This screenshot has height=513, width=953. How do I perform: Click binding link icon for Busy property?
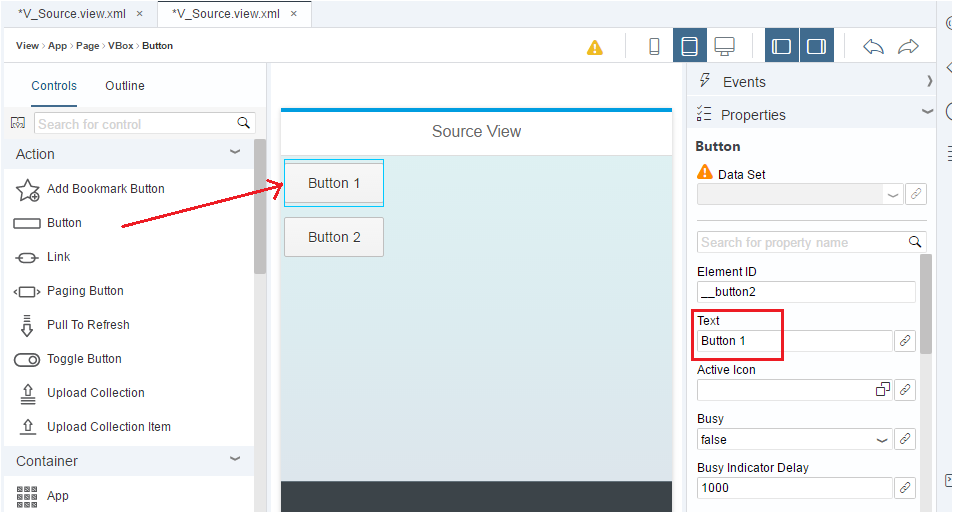[905, 439]
